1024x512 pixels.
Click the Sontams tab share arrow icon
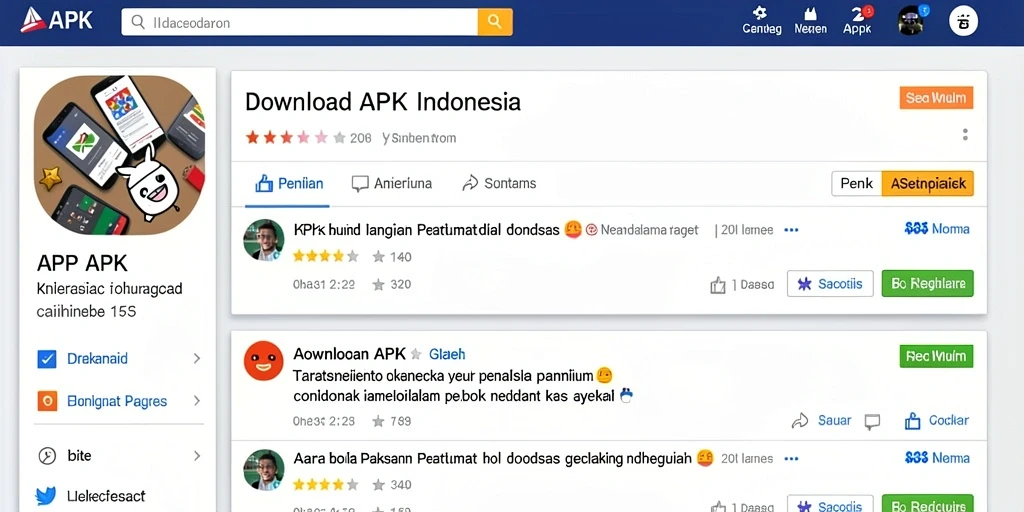pyautogui.click(x=470, y=184)
